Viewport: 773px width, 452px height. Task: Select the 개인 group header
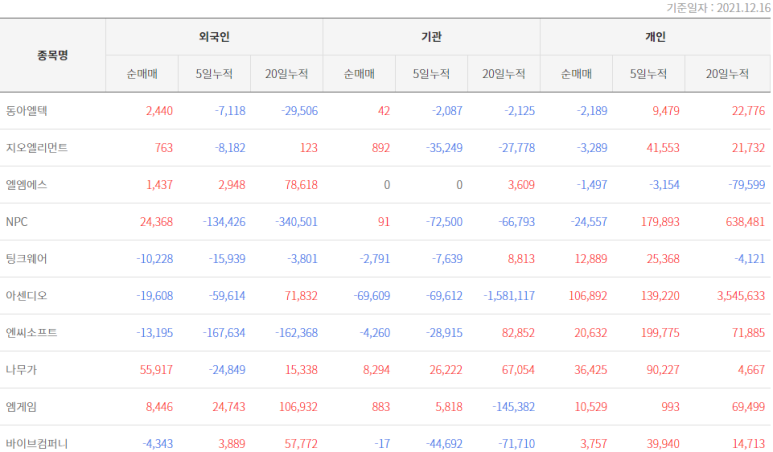pos(655,37)
